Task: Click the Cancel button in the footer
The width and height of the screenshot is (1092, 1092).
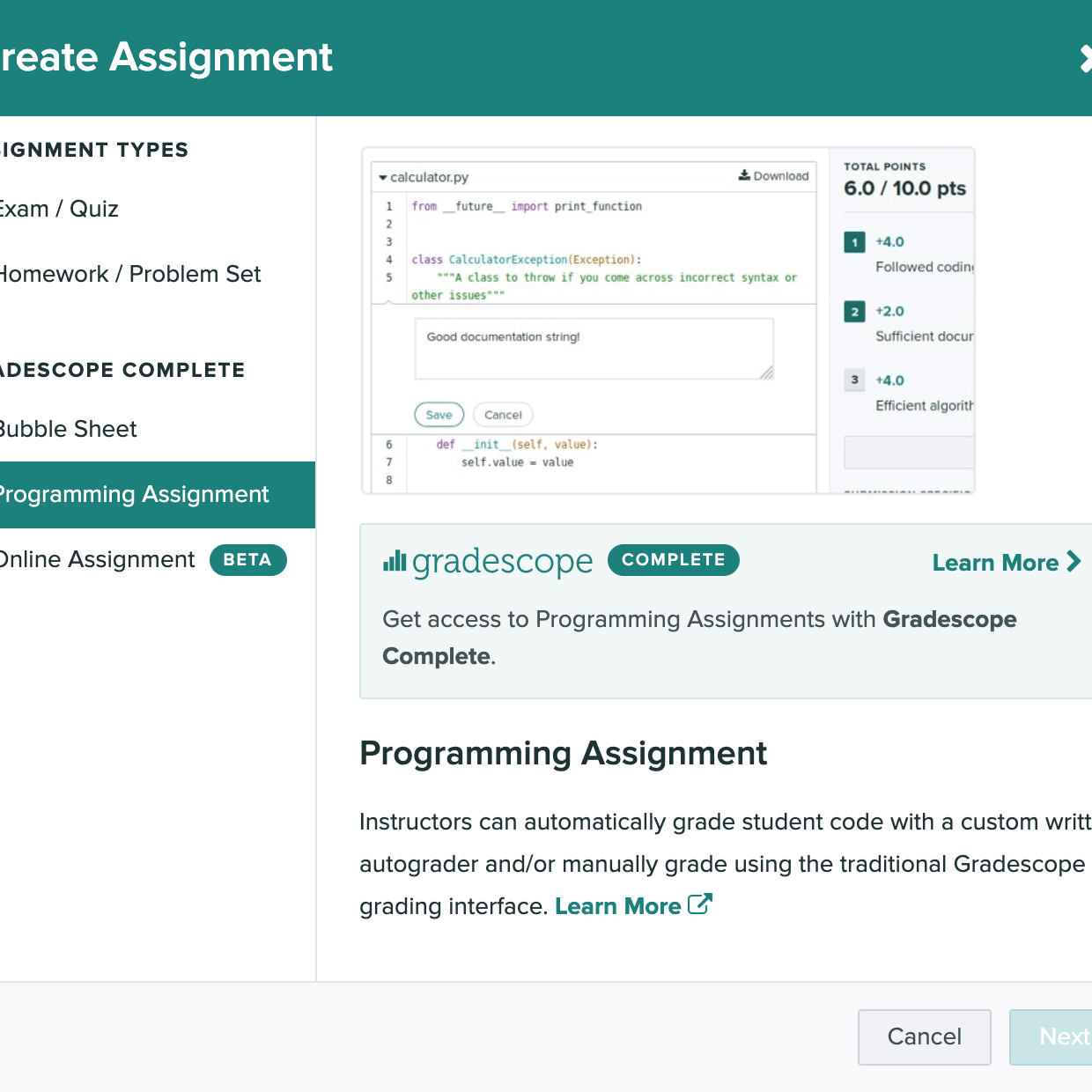Action: (x=925, y=1037)
